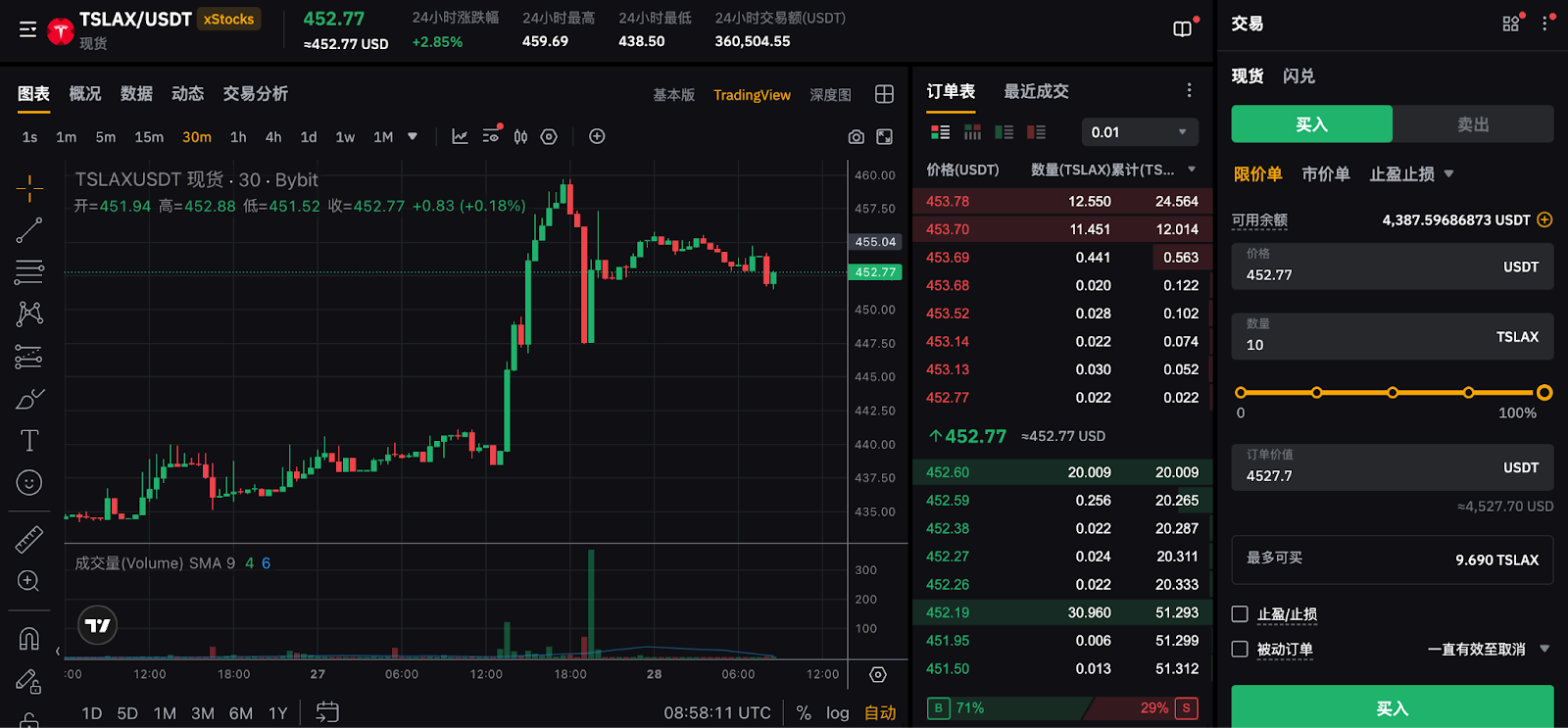Open the hamburger menu next to TSLAX/USDT

pyautogui.click(x=27, y=29)
